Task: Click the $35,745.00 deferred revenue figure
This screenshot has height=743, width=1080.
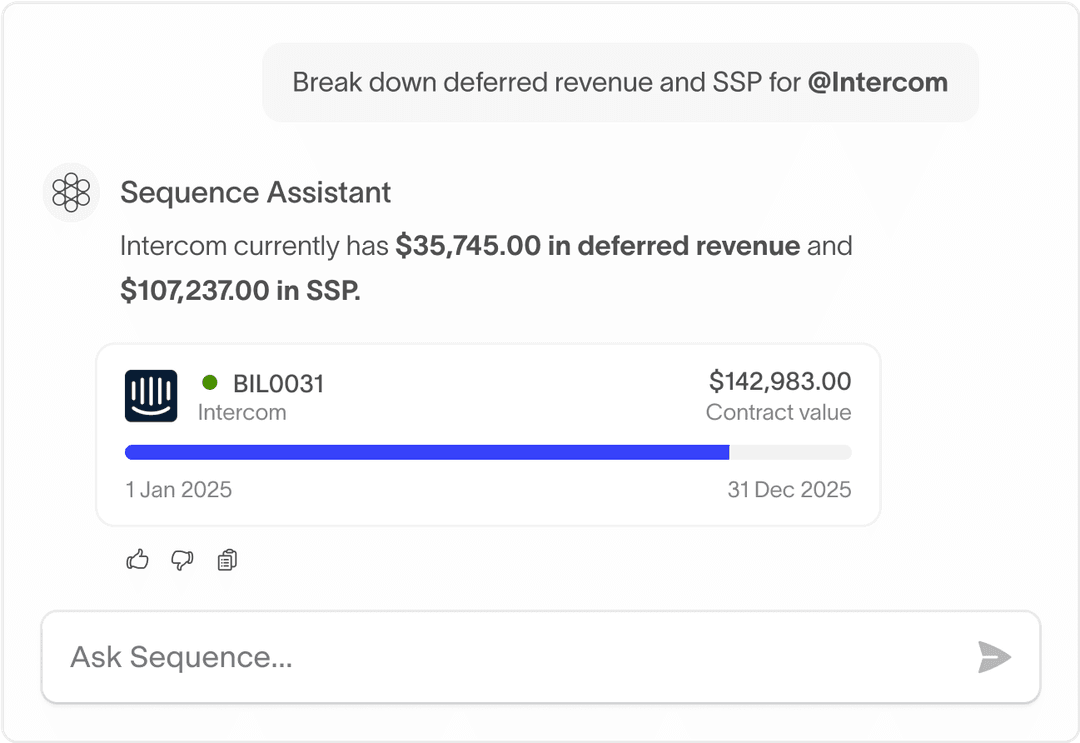Action: click(470, 246)
